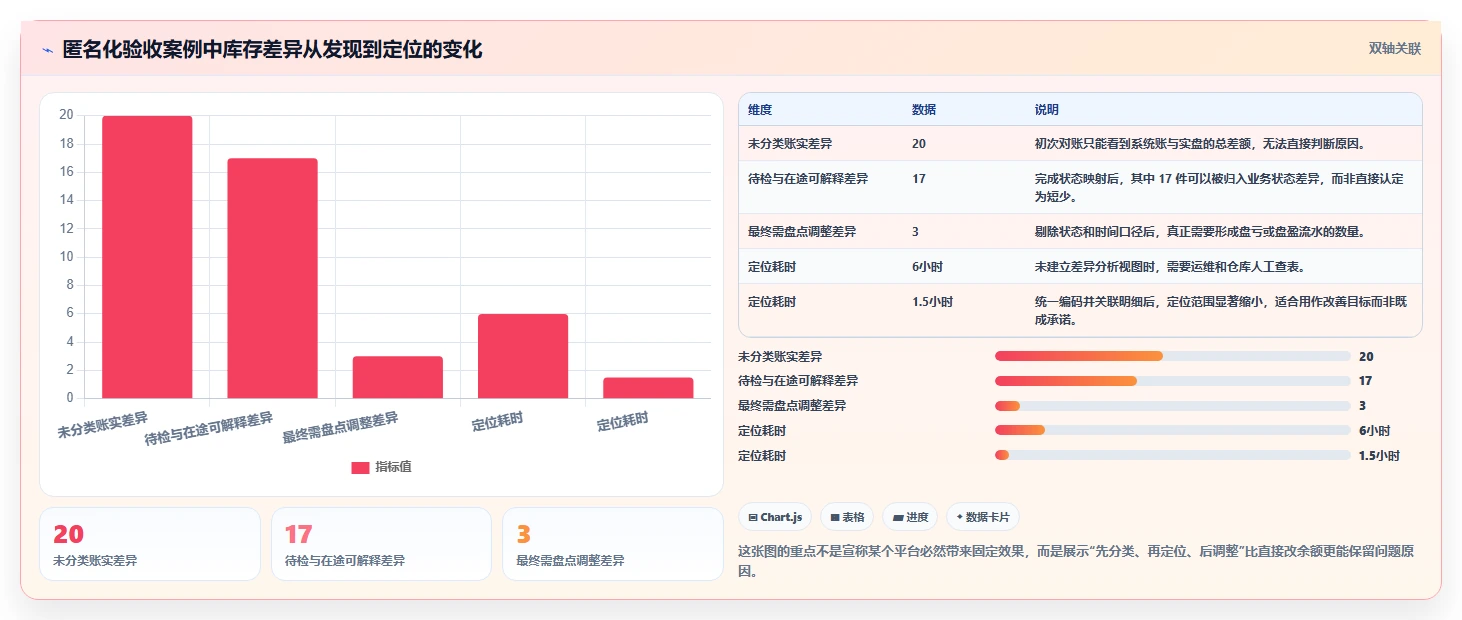Viewport: 1462px width, 620px height.
Task: Click the 数据卡片 tag chip
Action: coord(983,517)
